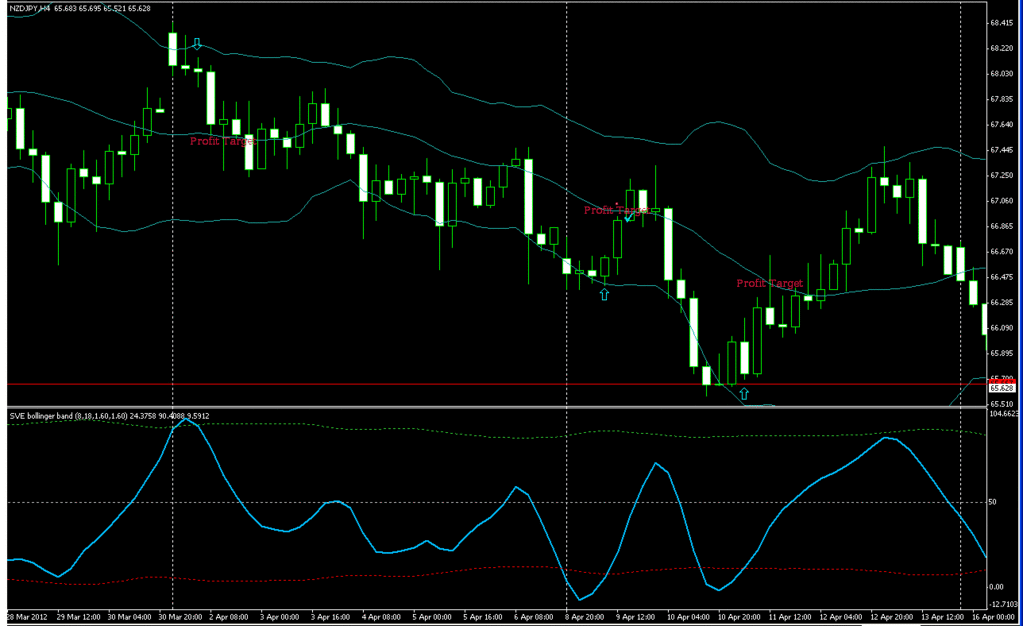This screenshot has height=626, width=1023.
Task: Select the small cyan check mark beside the 9 Apr Profit Target
Action: 628,217
